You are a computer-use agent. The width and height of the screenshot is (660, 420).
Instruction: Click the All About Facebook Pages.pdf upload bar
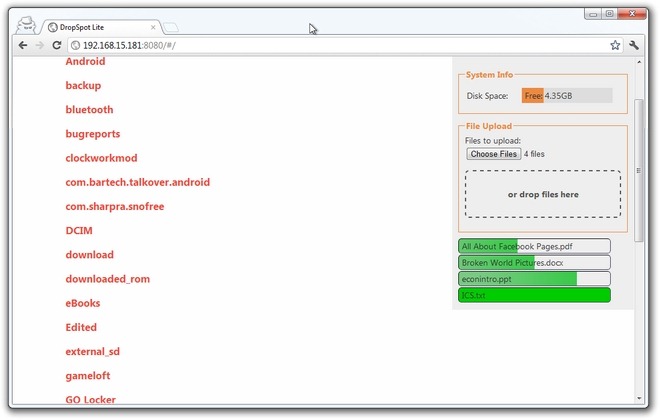click(534, 246)
